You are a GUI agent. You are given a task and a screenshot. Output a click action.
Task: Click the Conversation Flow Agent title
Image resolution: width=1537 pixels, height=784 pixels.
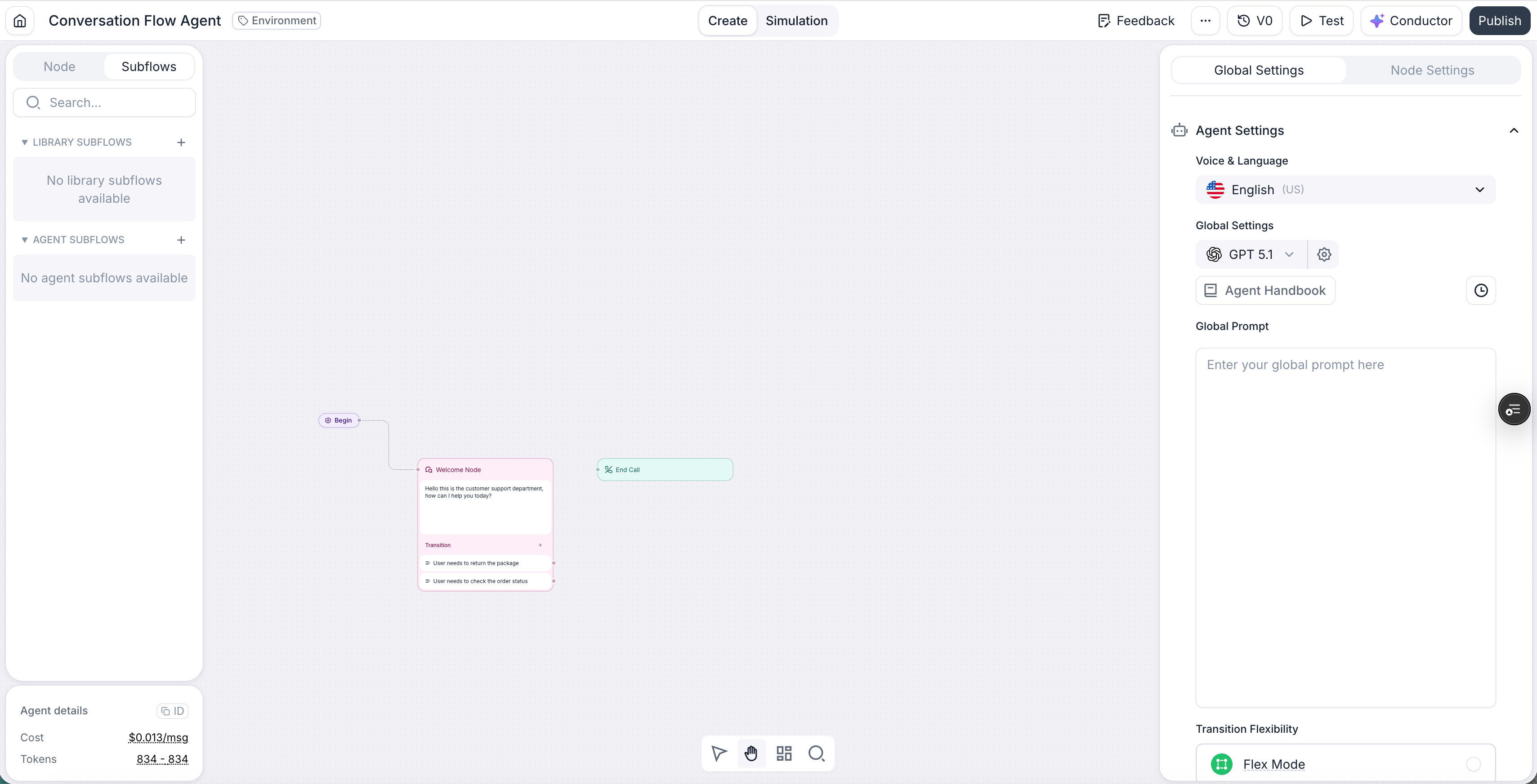point(135,21)
